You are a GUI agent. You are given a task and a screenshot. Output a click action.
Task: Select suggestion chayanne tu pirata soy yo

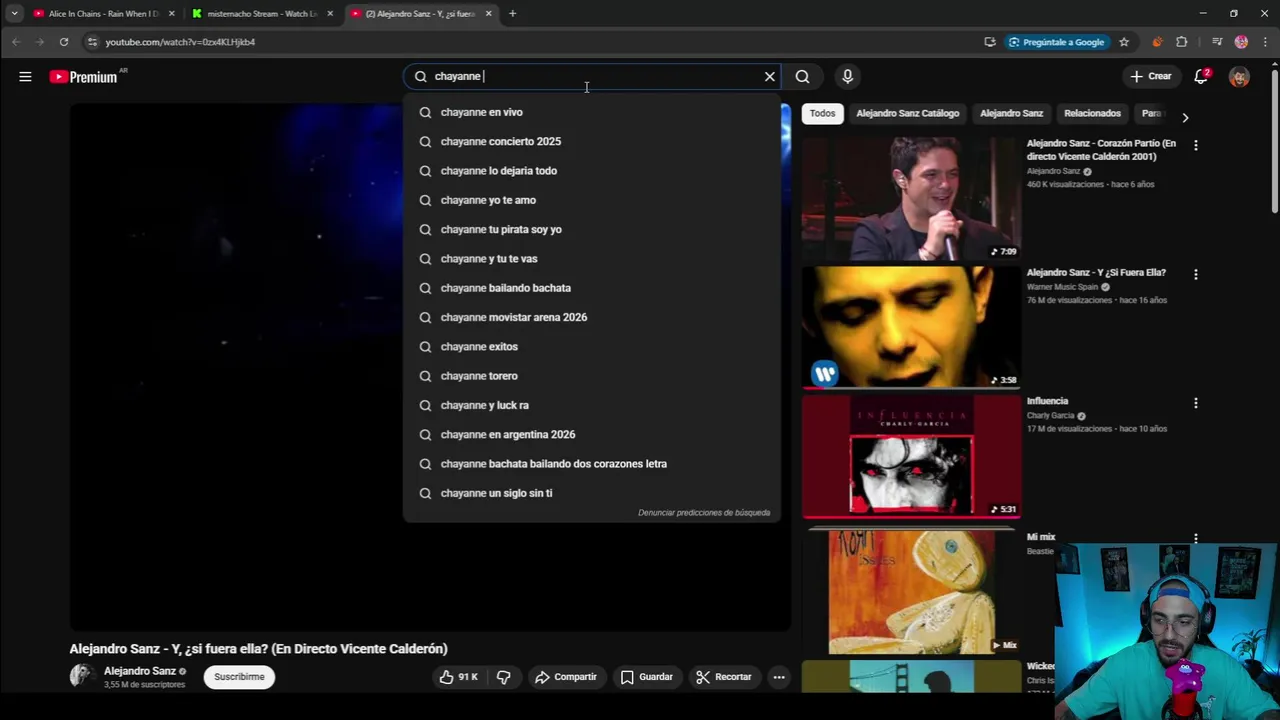592,229
